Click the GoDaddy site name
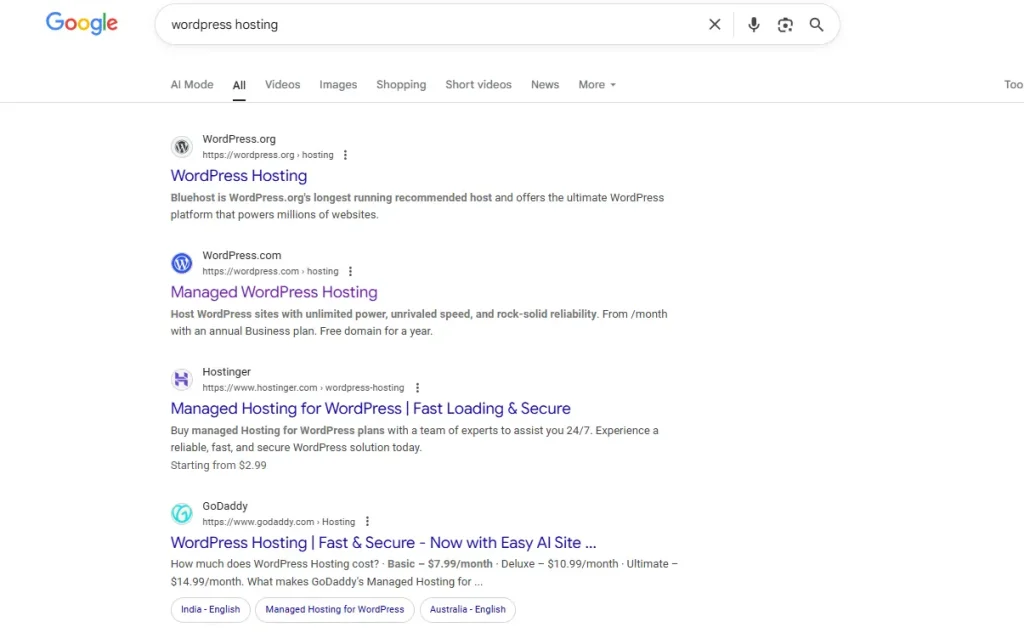This screenshot has height=644, width=1024. coord(225,506)
